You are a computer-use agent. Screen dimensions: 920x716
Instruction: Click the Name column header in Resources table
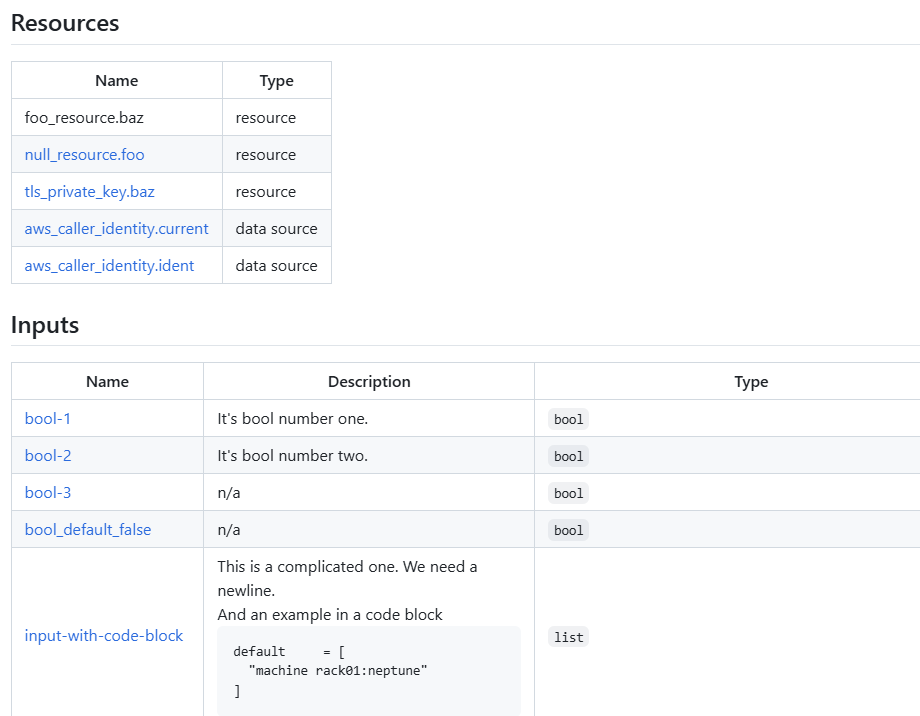[116, 80]
